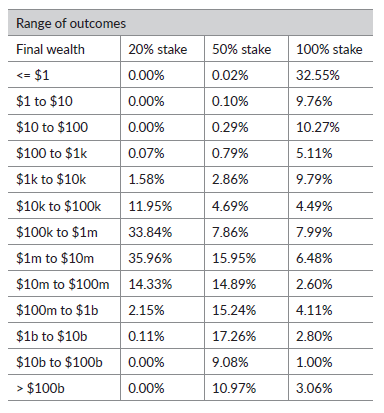The height and width of the screenshot is (413, 384).
Task: Select the $1 to $10 row label
Action: [44, 101]
